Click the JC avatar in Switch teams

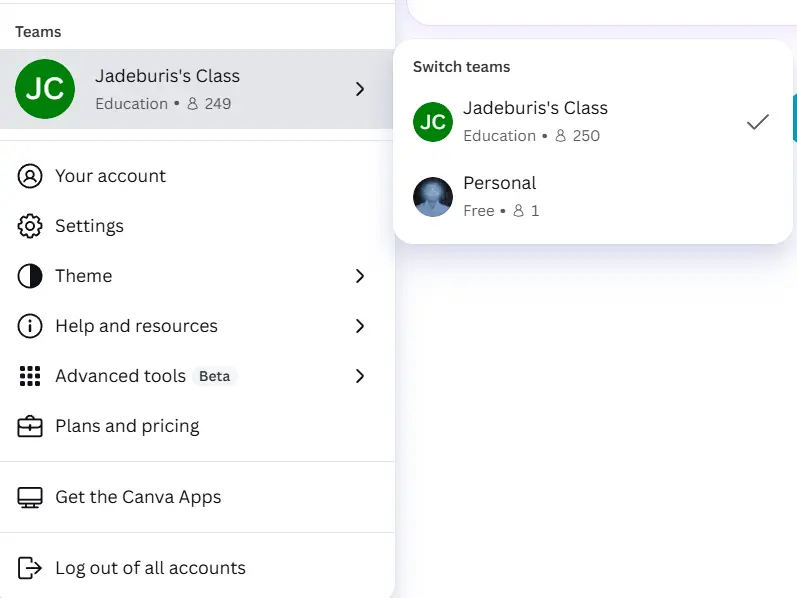(x=433, y=122)
